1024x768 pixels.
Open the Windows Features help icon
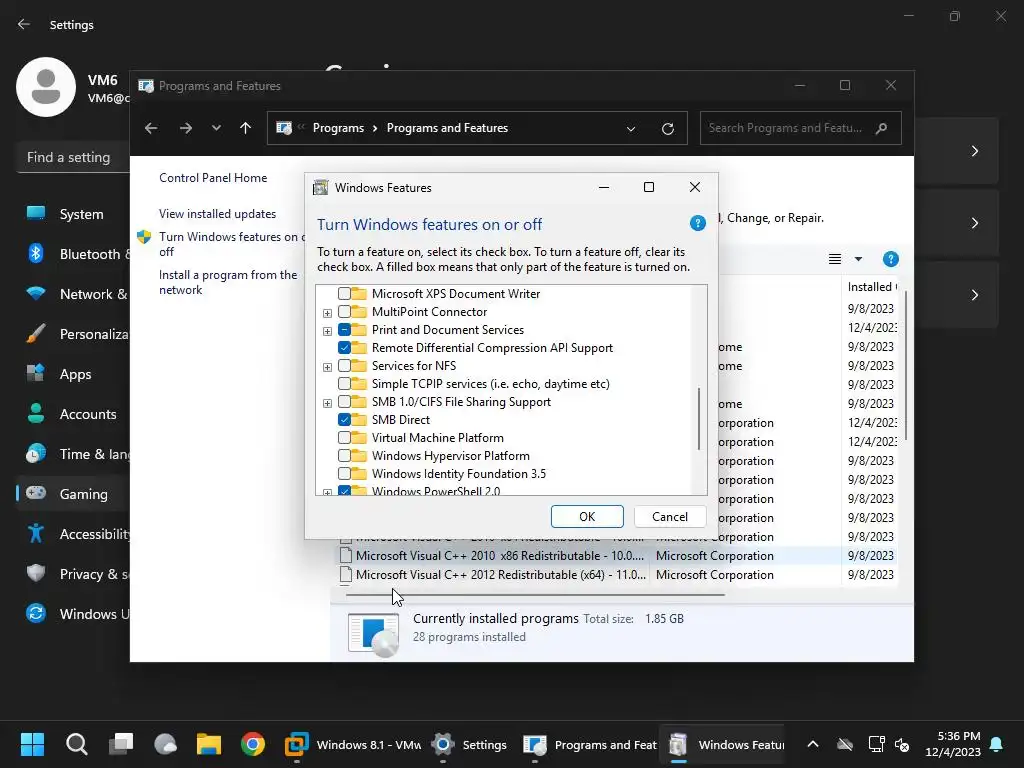pos(697,224)
